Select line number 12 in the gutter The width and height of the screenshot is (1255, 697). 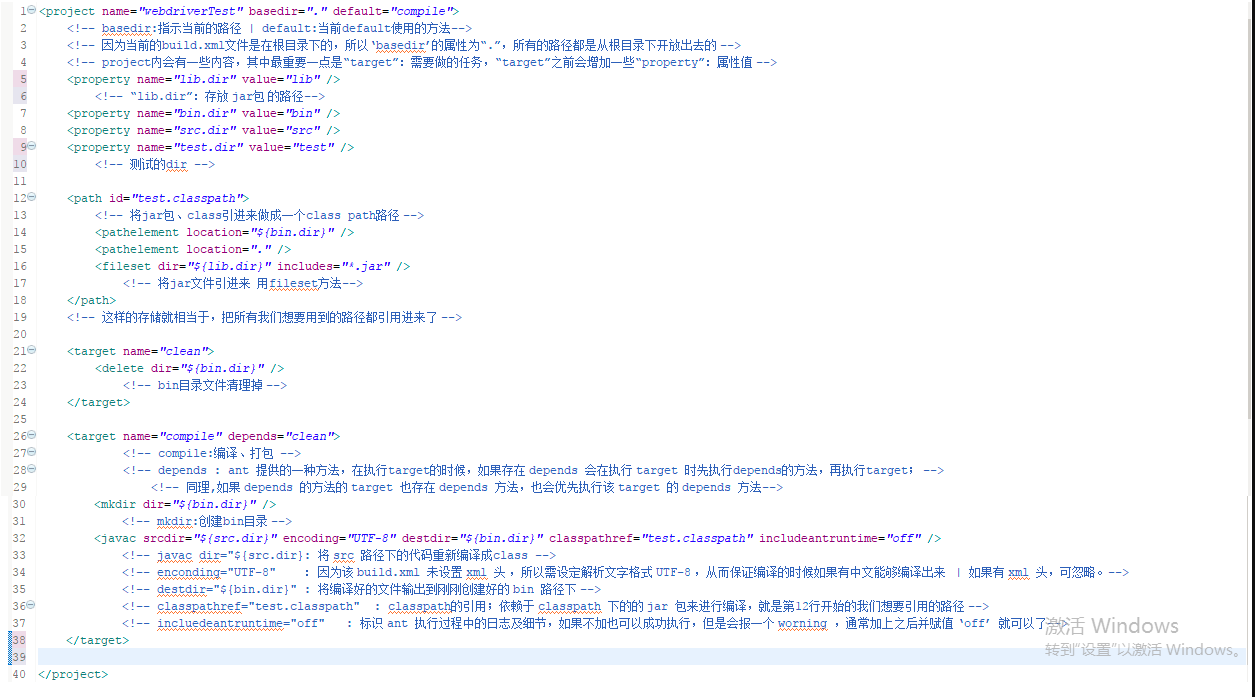pos(18,198)
